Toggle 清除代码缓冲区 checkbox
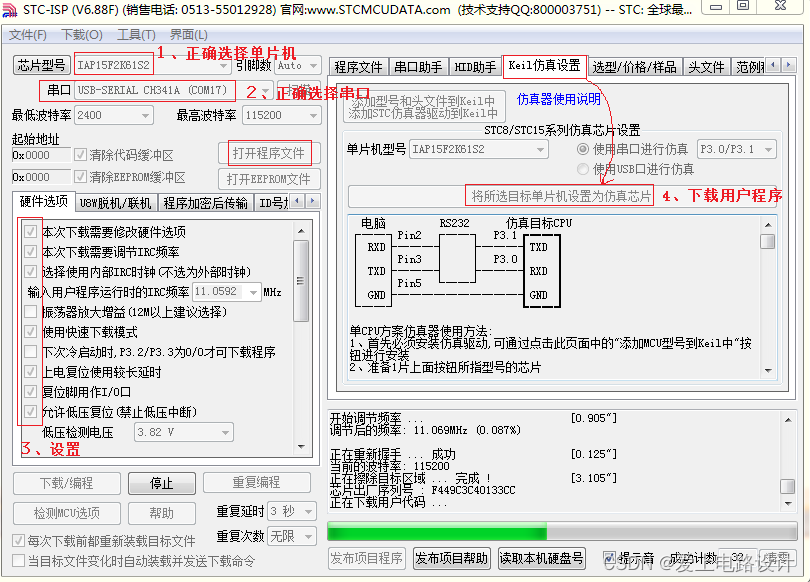Screen dimensions: 810x582 (x=80, y=155)
